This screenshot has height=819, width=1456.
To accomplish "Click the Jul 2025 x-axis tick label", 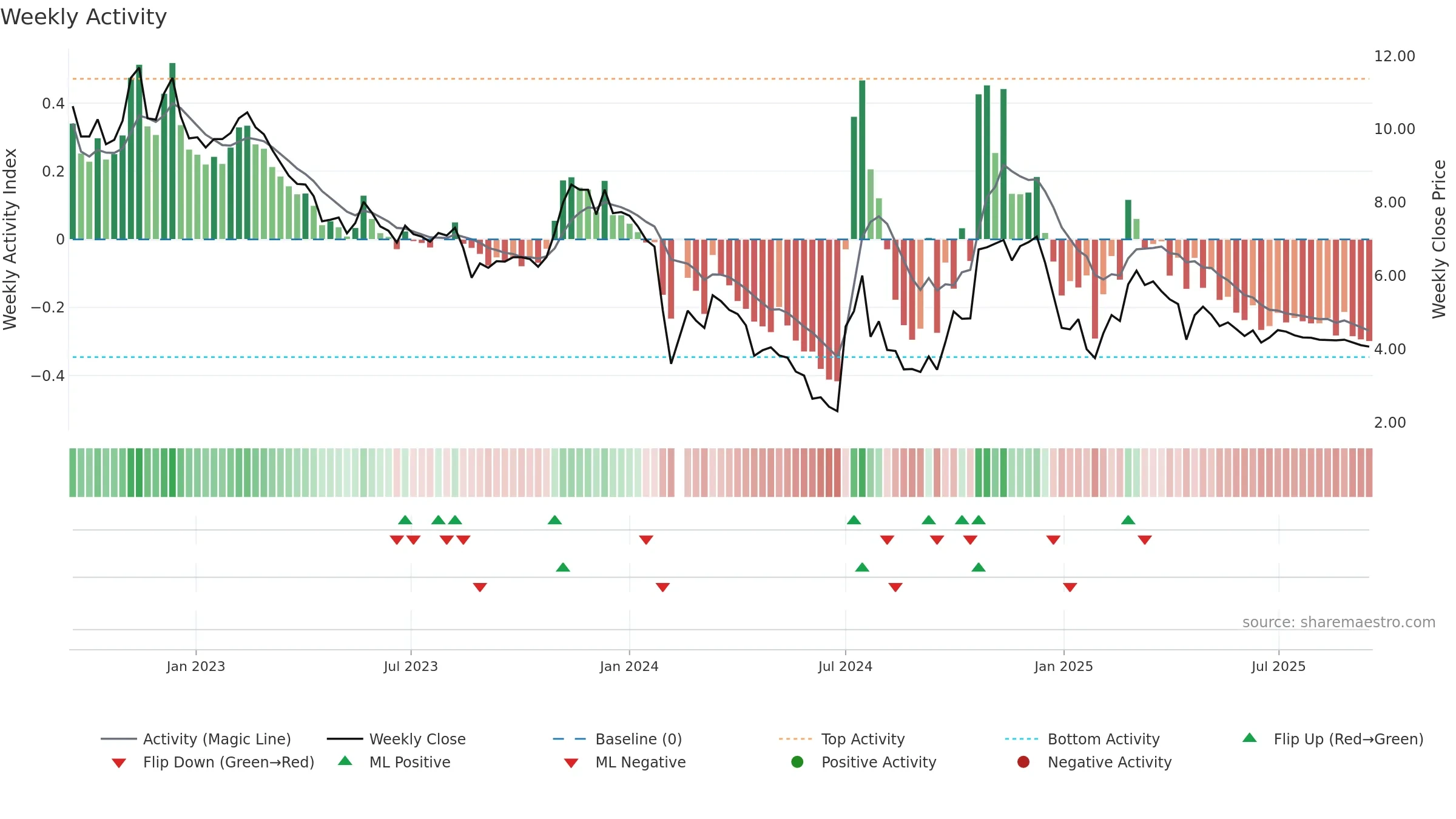I will coord(1278,666).
